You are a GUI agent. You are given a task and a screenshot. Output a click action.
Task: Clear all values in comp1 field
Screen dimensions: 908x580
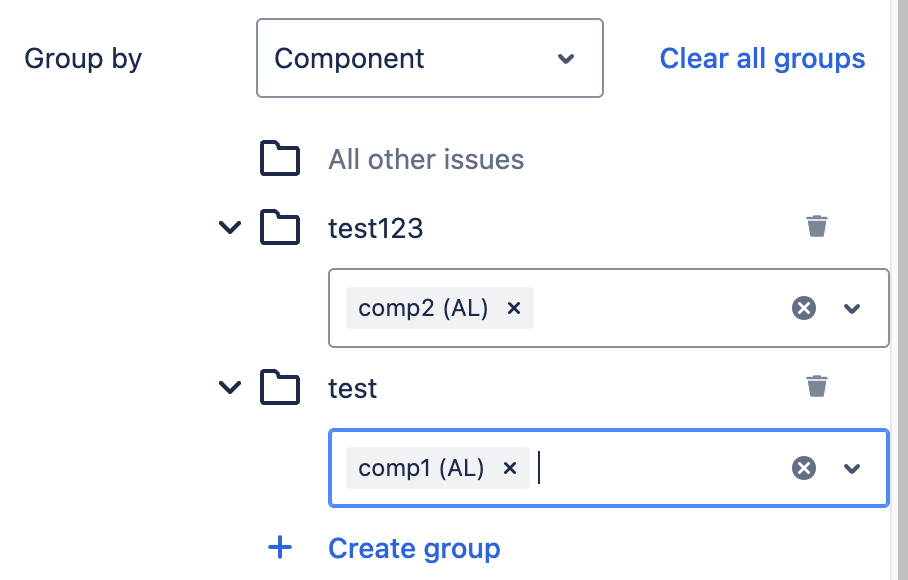(804, 468)
